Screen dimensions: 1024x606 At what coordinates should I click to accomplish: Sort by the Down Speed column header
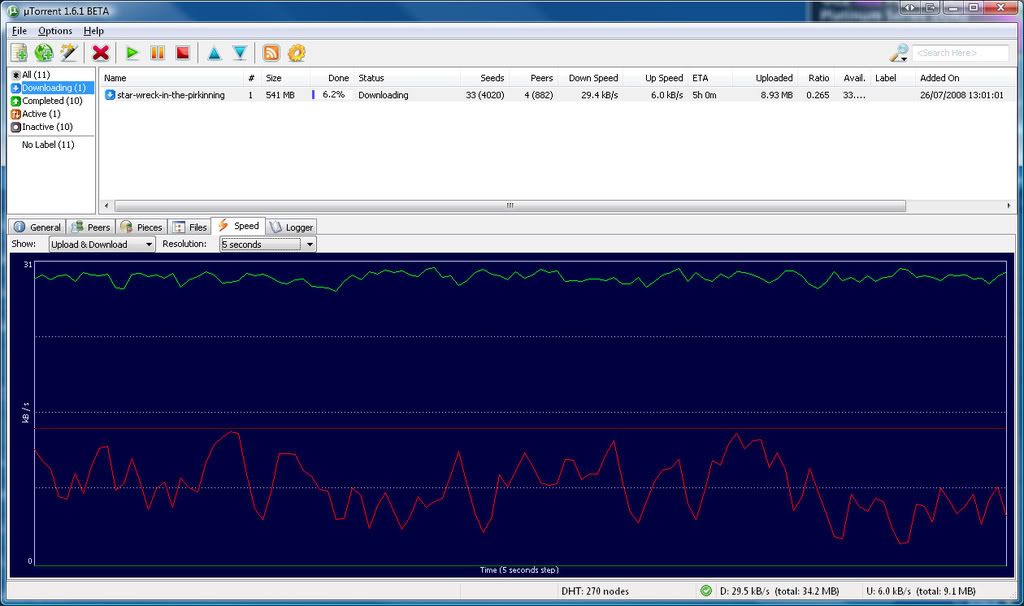[593, 78]
